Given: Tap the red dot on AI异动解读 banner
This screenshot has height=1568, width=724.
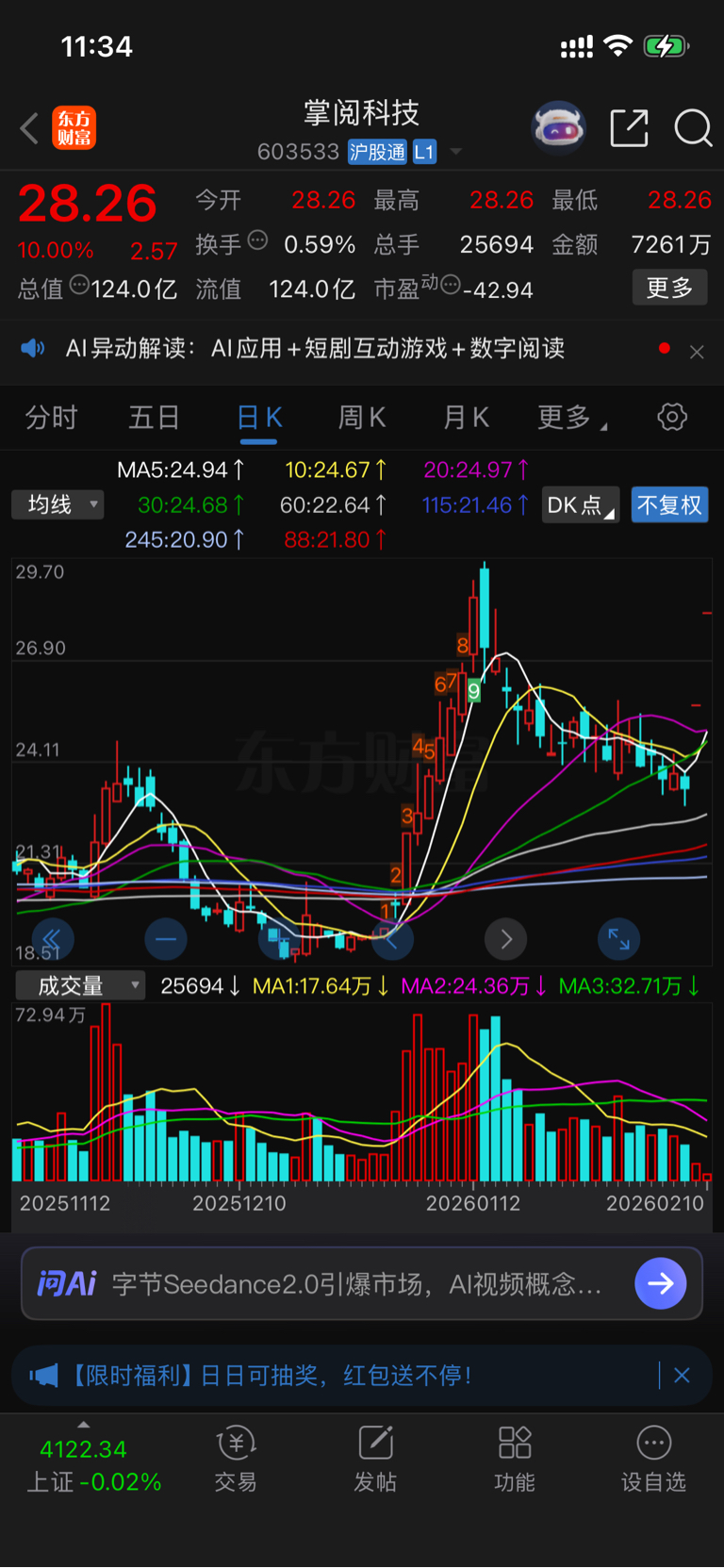Looking at the screenshot, I should pyautogui.click(x=665, y=349).
